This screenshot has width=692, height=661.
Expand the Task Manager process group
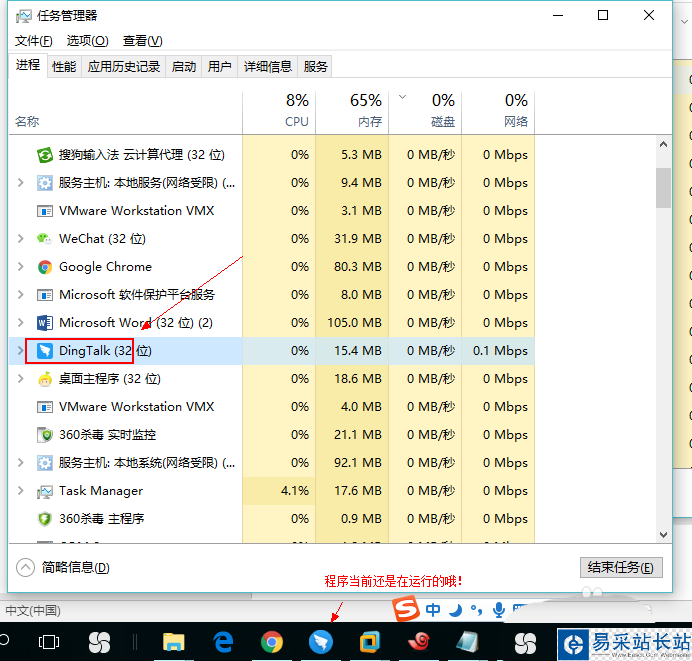pyautogui.click(x=20, y=491)
